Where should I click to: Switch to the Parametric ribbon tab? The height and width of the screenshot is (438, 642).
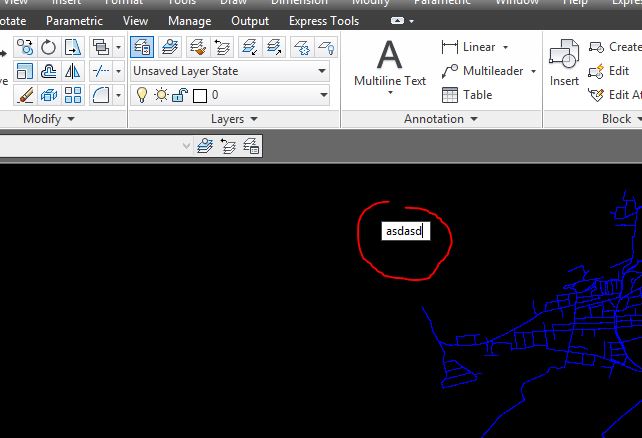(x=74, y=21)
